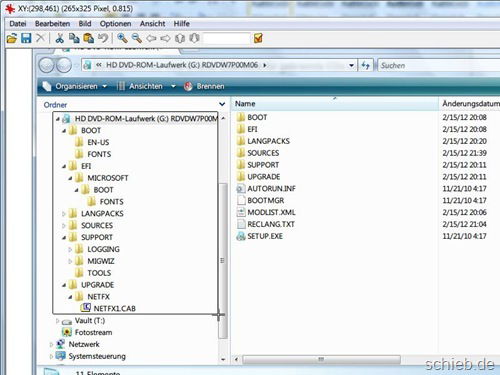This screenshot has height=375, width=500.
Task: Collapse the SUPPORT folder in tree
Action: pyautogui.click(x=64, y=237)
